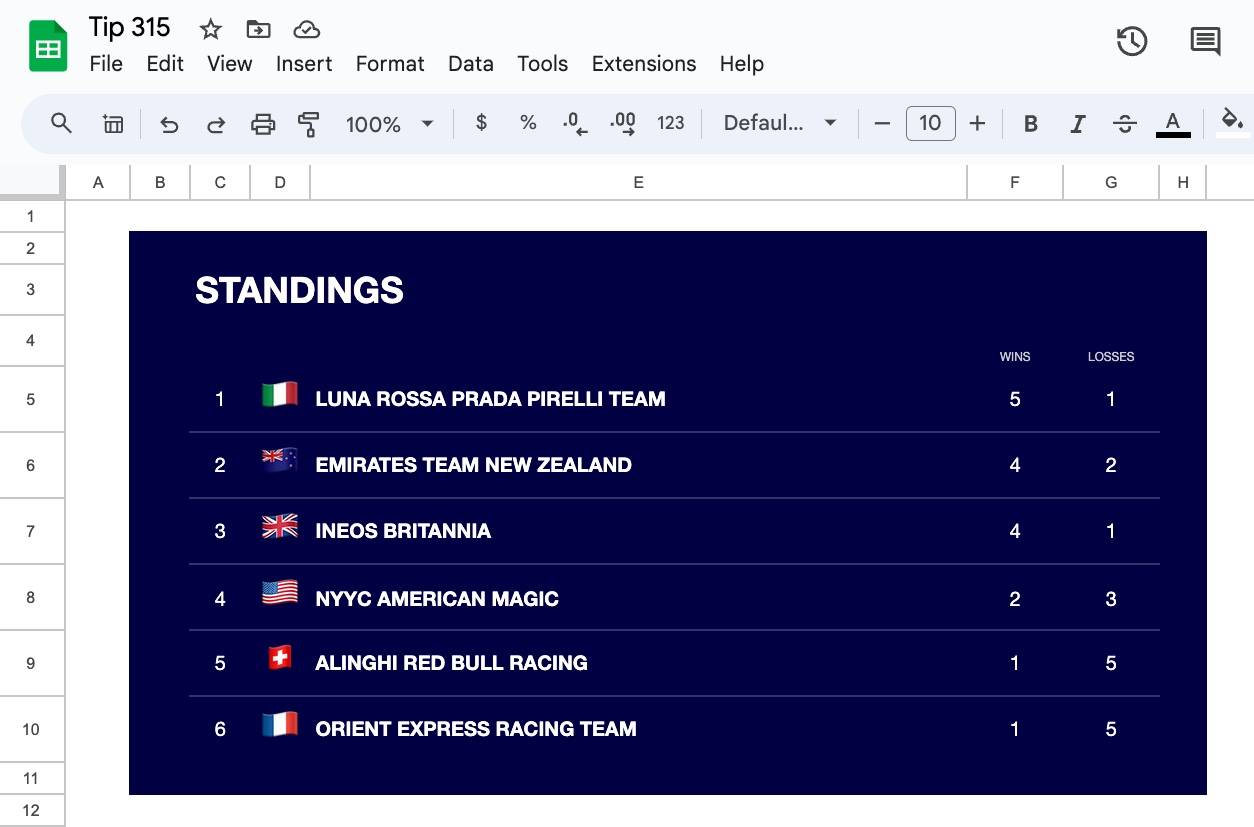Click the increase font size plus button

point(977,123)
